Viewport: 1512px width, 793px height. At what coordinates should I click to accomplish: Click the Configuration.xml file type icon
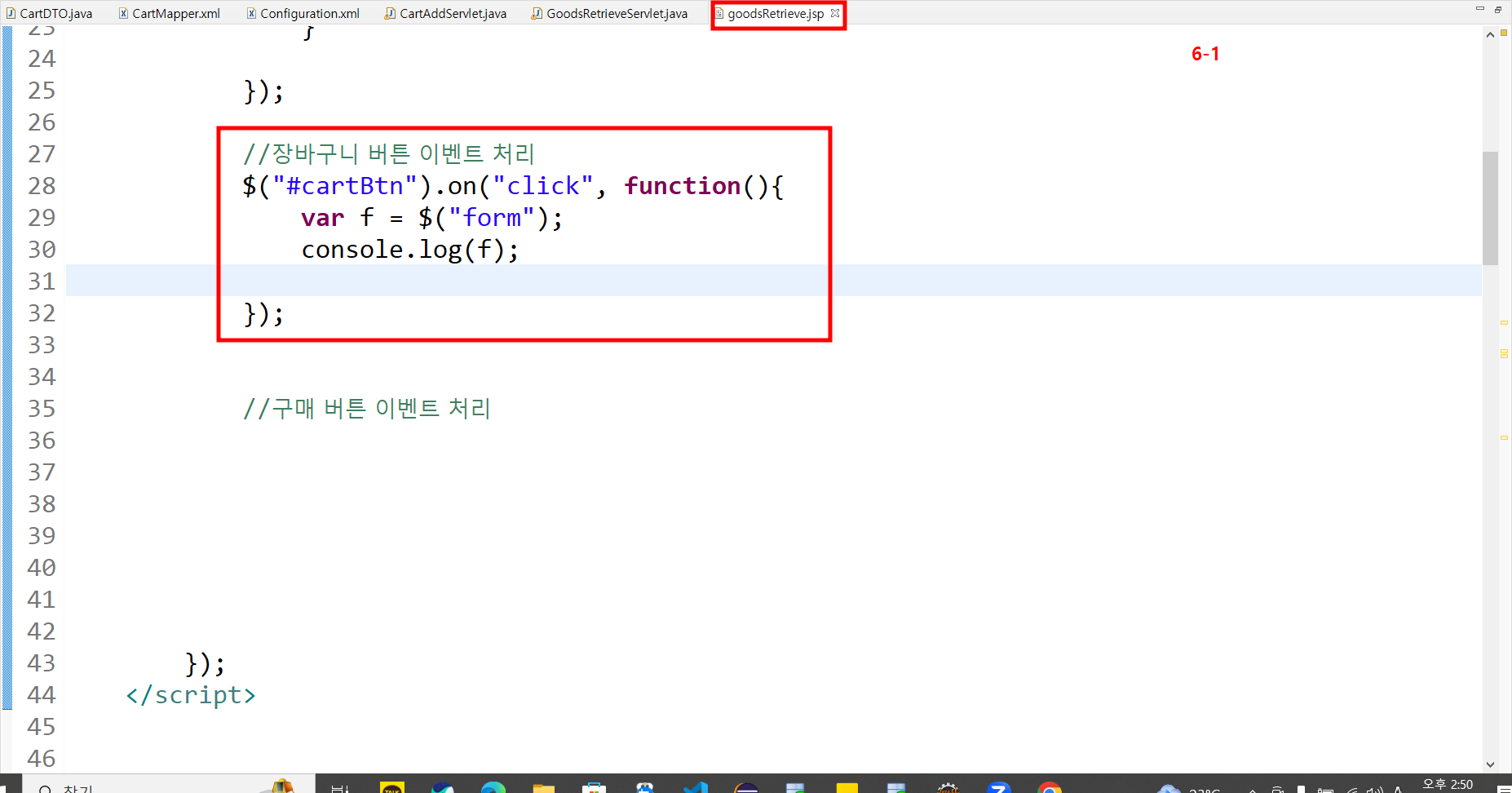pos(251,13)
